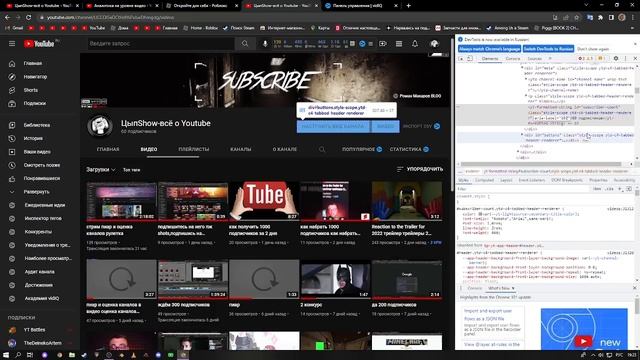Click the vidIQ icon next to Статистика

[x=426, y=149]
